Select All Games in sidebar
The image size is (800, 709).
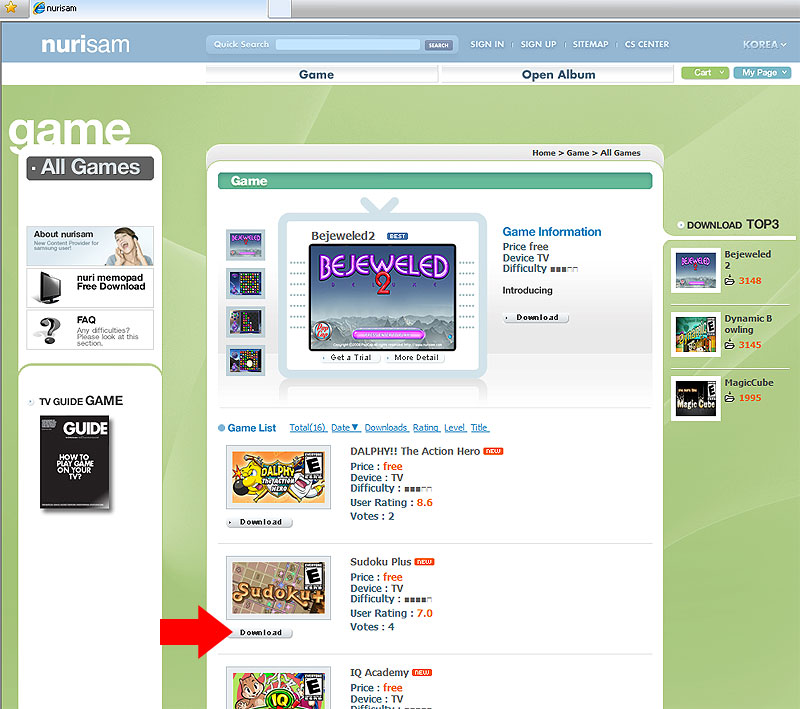90,168
